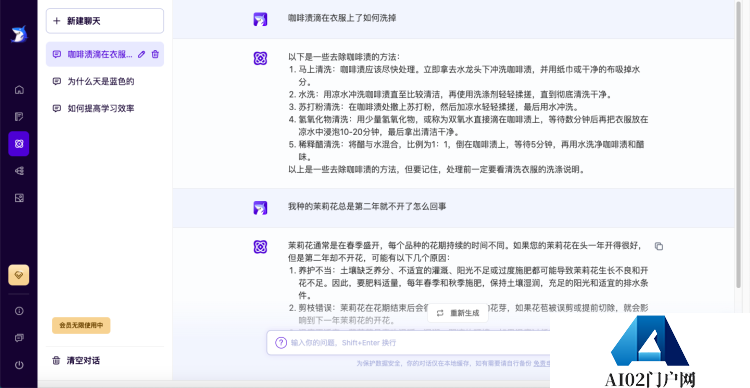Viewport: 750px width, 388px height.
Task: Click the line 以下是一些去除咖啡渍的方法
Action: click(x=344, y=57)
